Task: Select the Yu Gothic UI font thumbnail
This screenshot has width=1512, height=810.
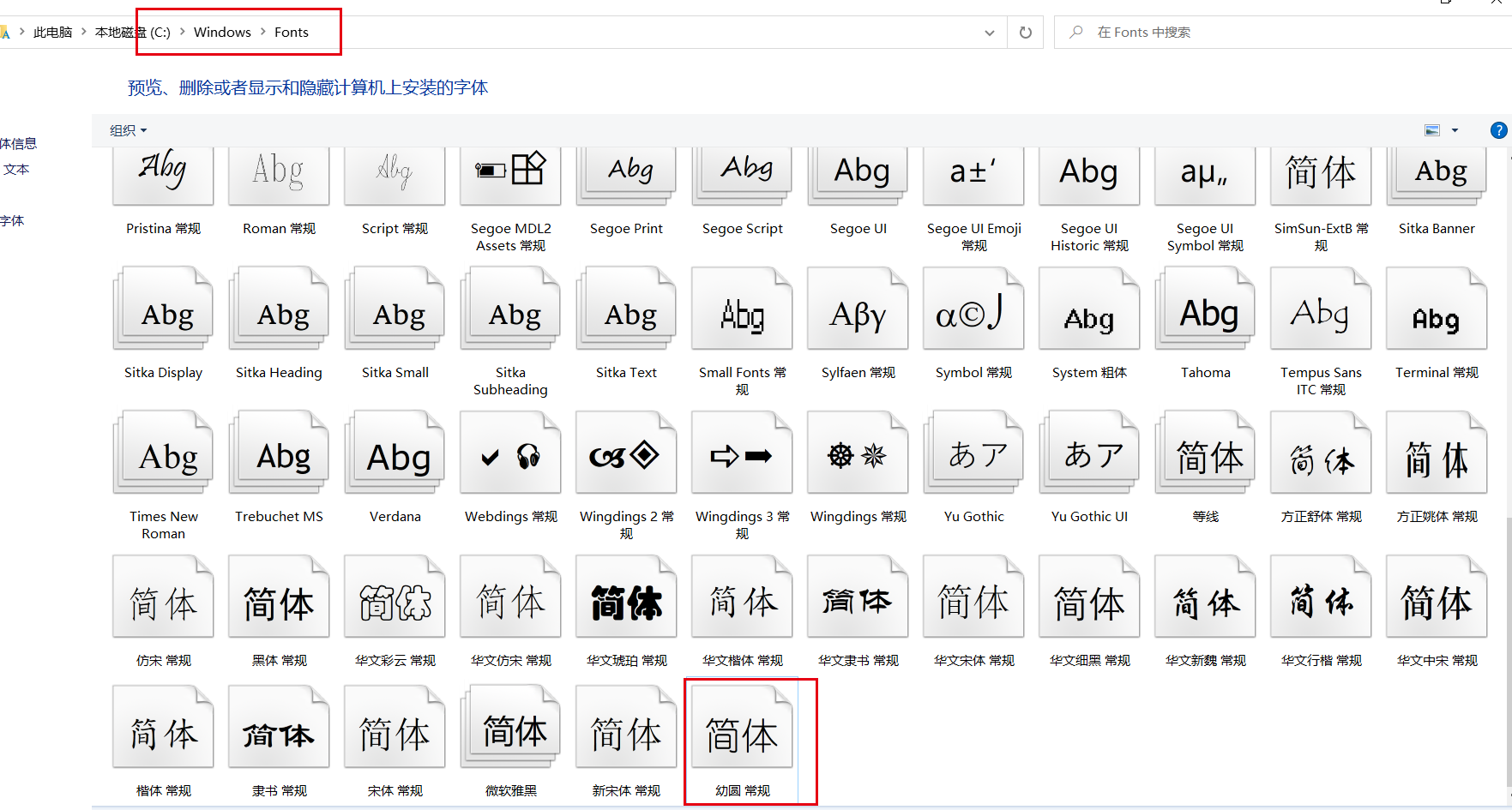Action: [1089, 453]
